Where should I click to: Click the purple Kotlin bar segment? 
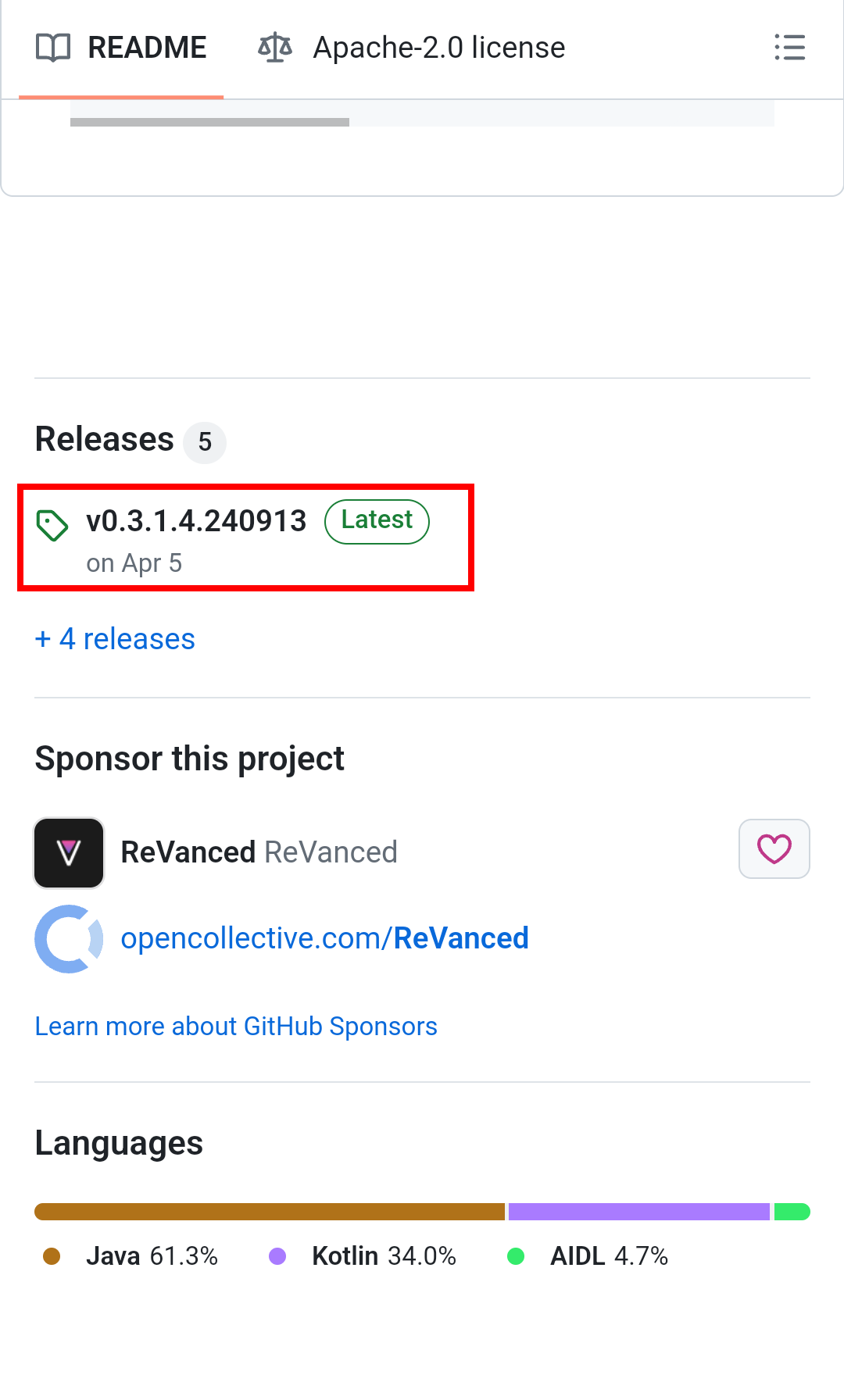(x=638, y=1212)
